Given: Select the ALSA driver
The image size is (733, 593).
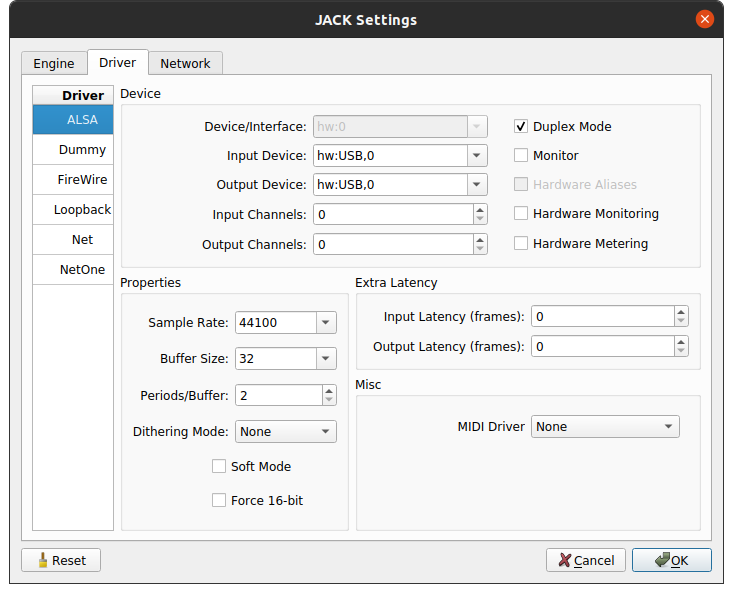Looking at the screenshot, I should (73, 120).
